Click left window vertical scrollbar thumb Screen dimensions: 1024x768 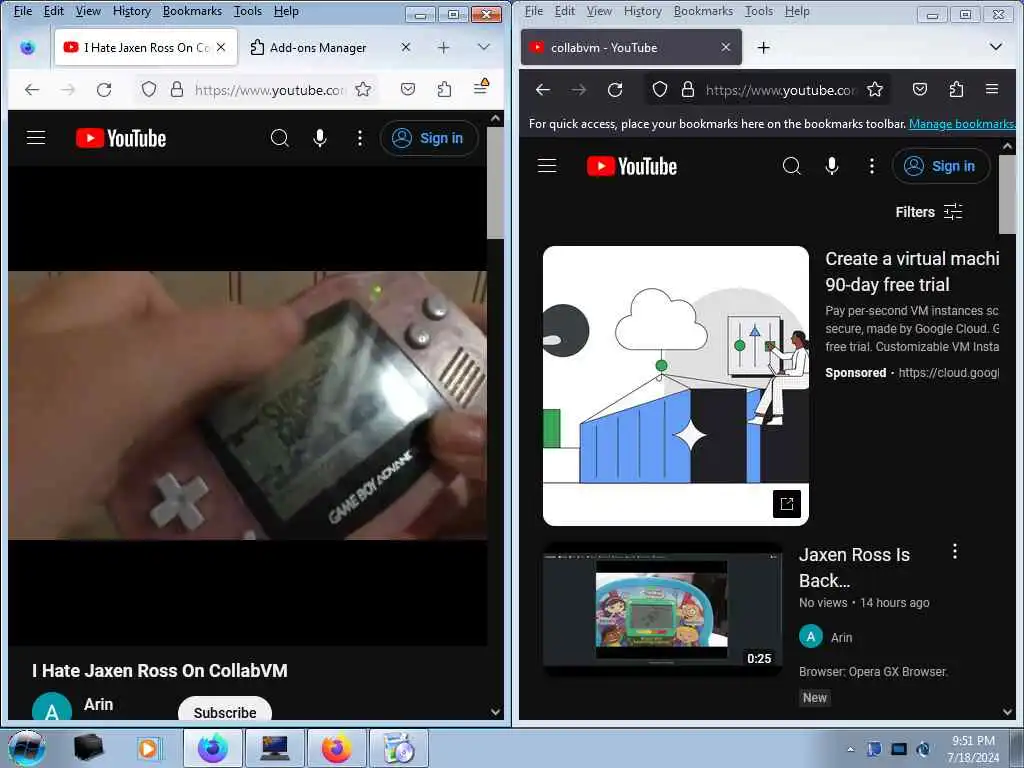[495, 182]
